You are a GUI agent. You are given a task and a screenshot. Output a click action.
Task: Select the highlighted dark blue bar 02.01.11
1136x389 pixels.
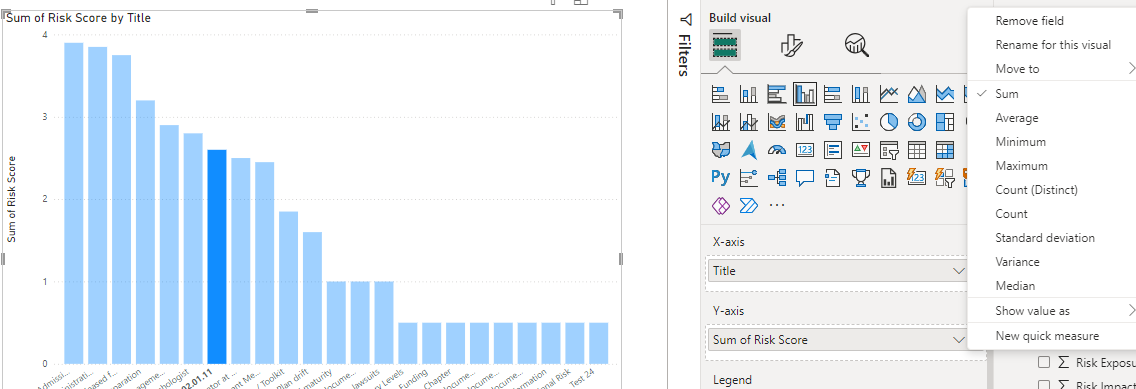coord(217,256)
